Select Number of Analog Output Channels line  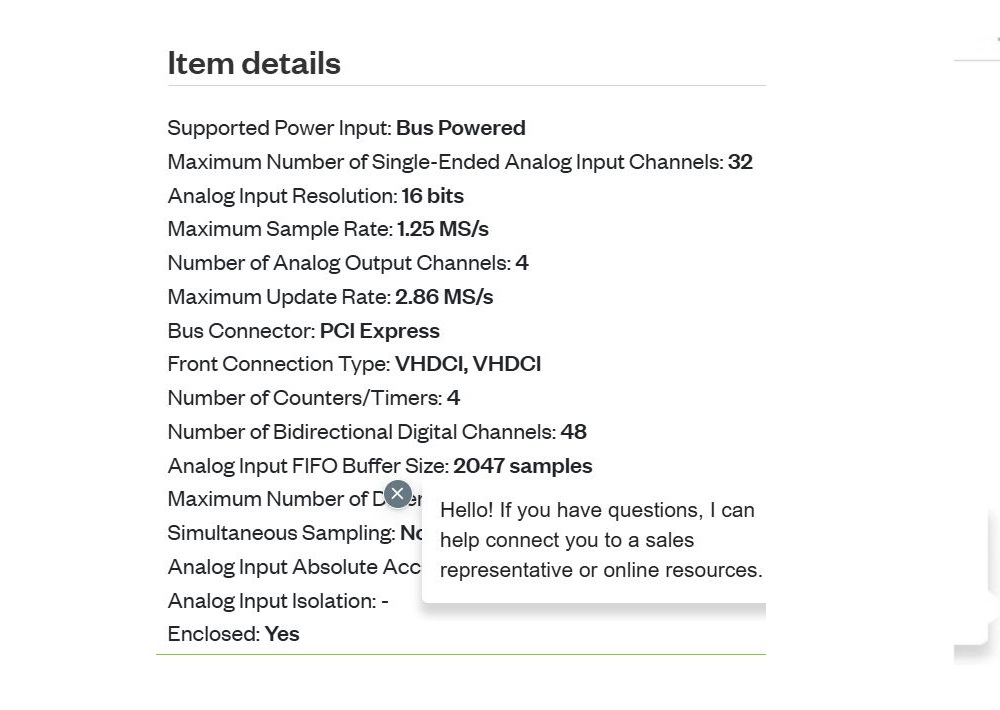348,263
